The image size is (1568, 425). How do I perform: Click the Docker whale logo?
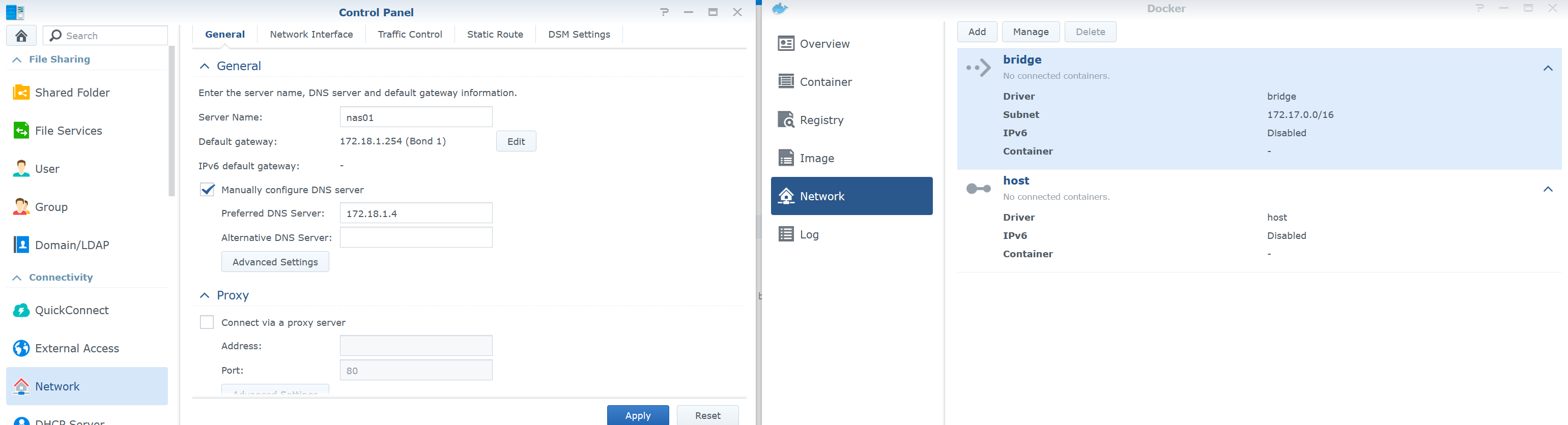pos(780,9)
